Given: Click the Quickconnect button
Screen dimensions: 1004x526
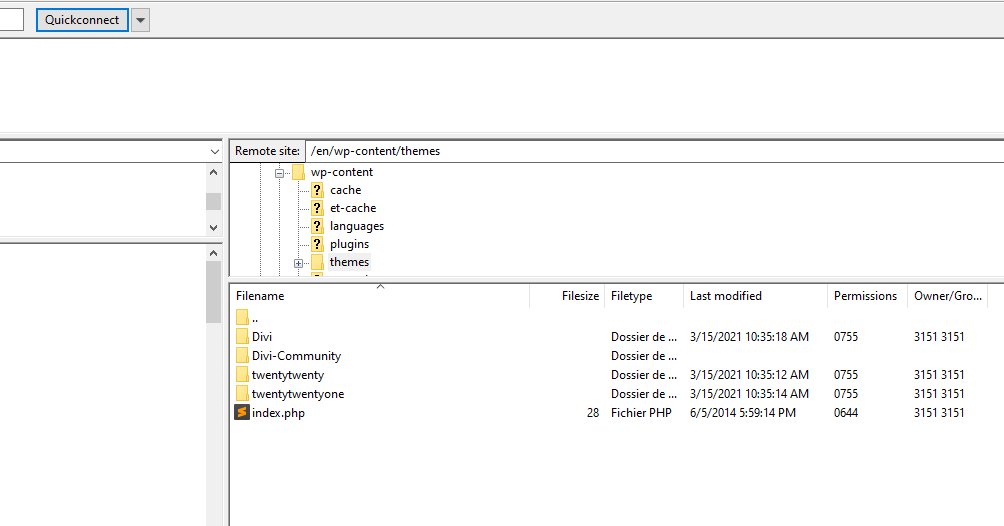Looking at the screenshot, I should click(82, 20).
